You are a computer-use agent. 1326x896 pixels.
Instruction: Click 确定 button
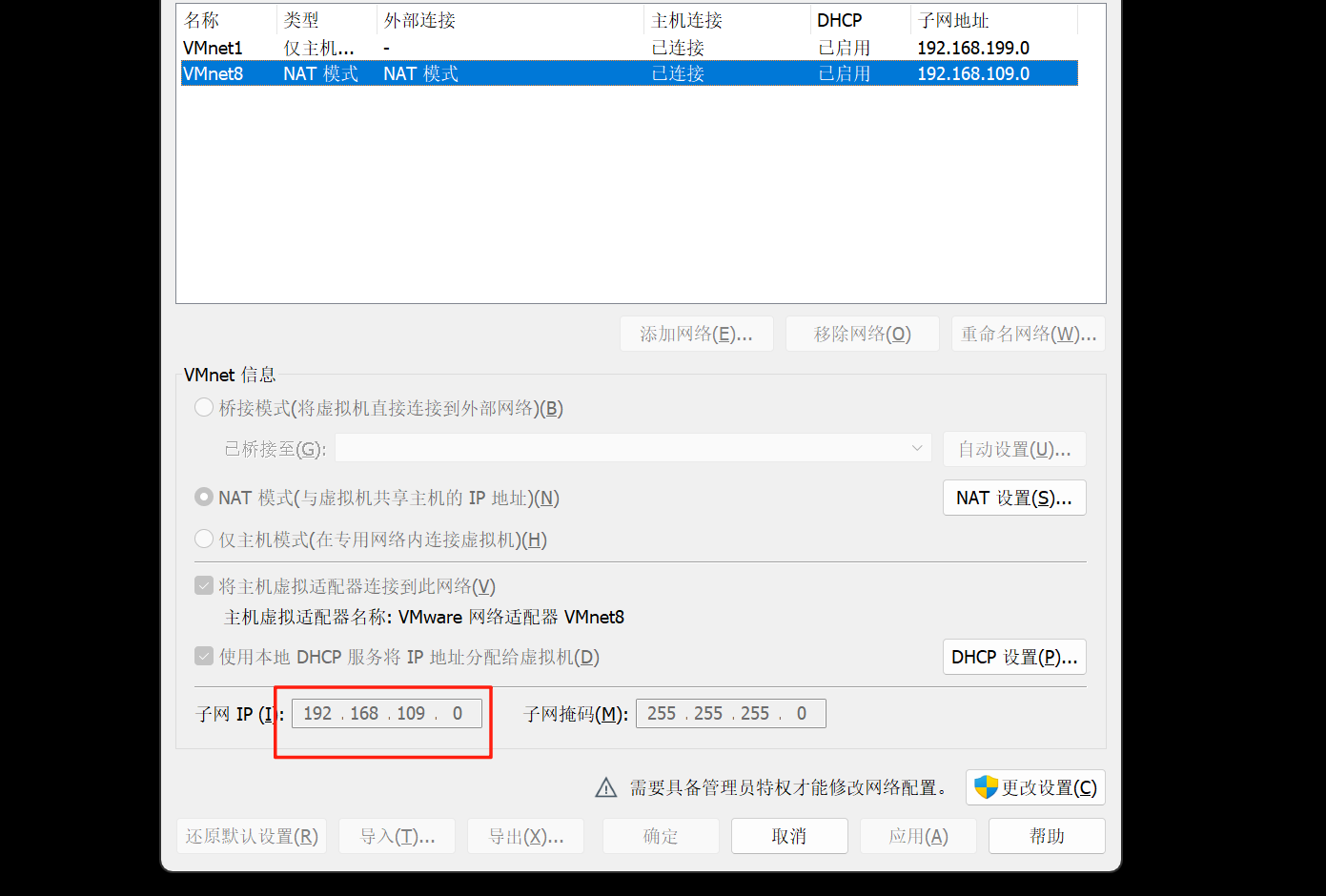(661, 836)
